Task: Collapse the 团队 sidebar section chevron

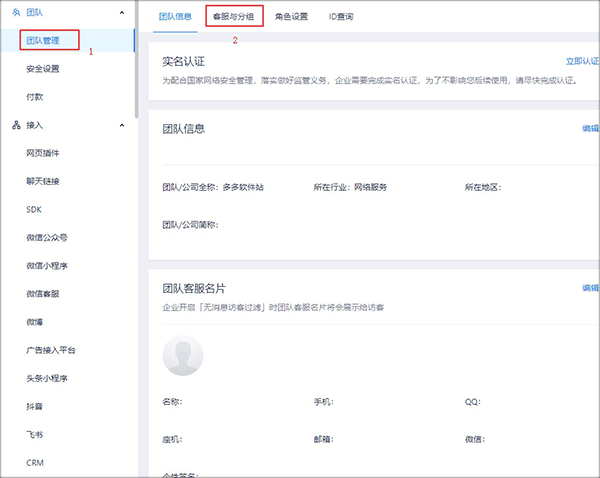Action: 122,12
